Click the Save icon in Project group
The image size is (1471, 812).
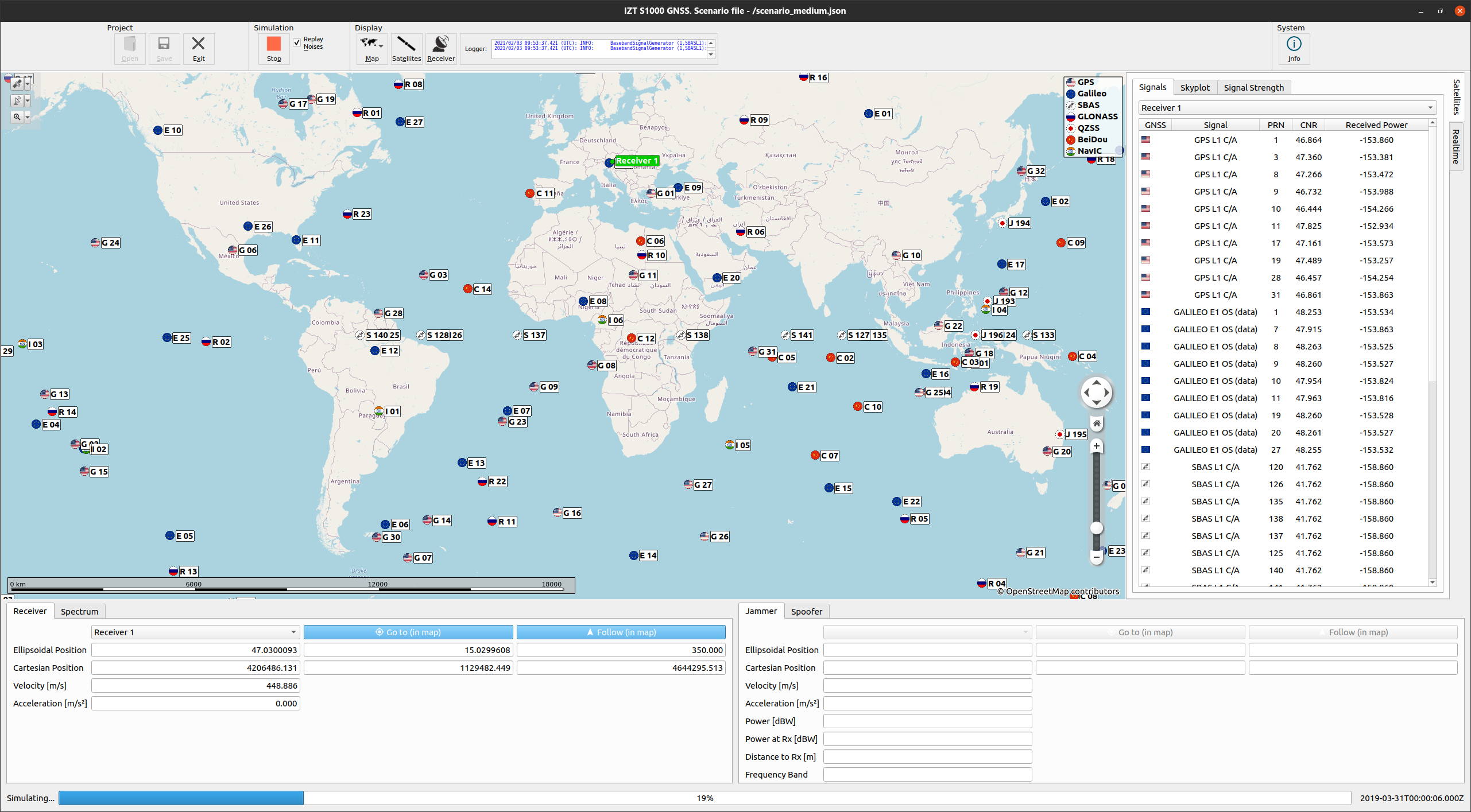[x=164, y=49]
